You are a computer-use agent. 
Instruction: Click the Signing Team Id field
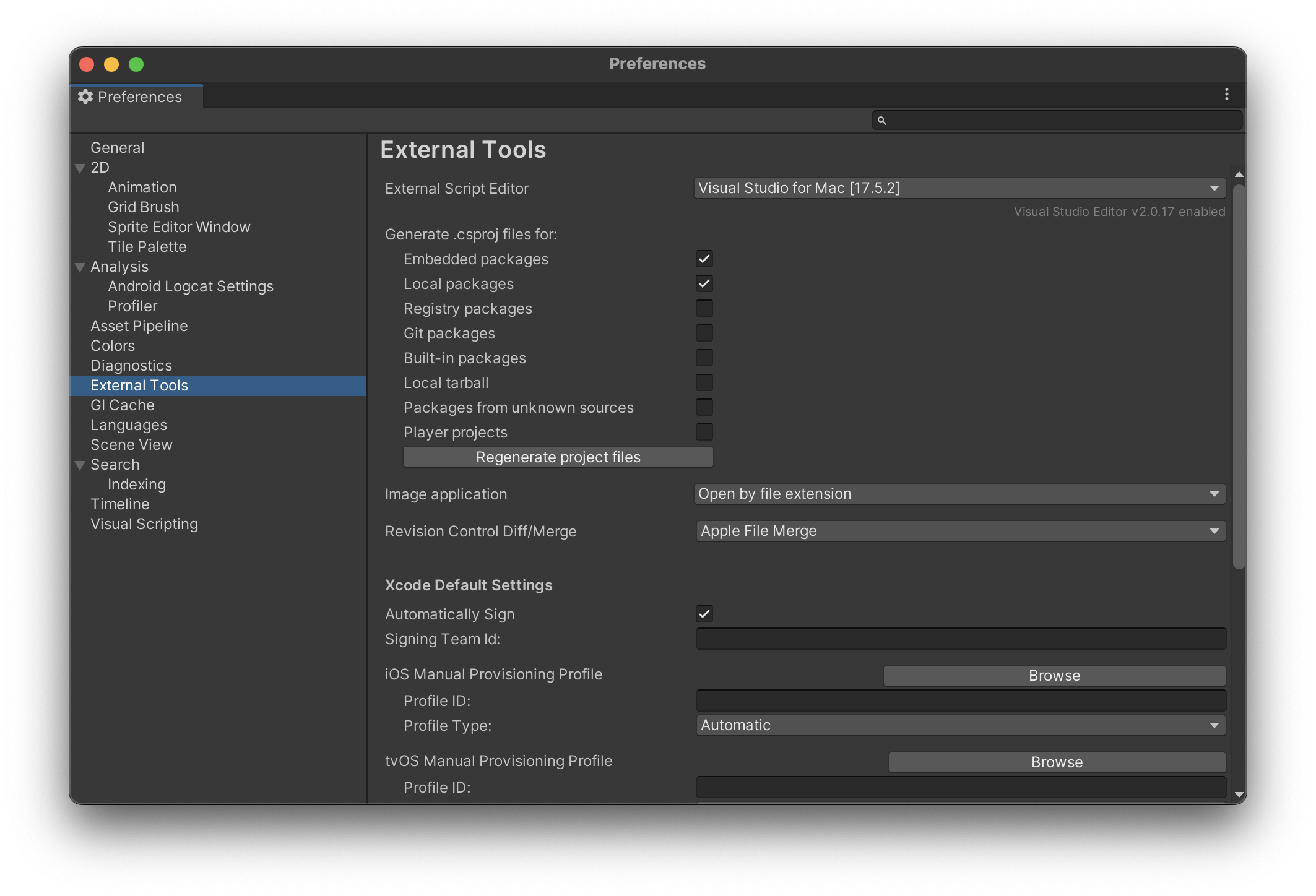(x=960, y=639)
